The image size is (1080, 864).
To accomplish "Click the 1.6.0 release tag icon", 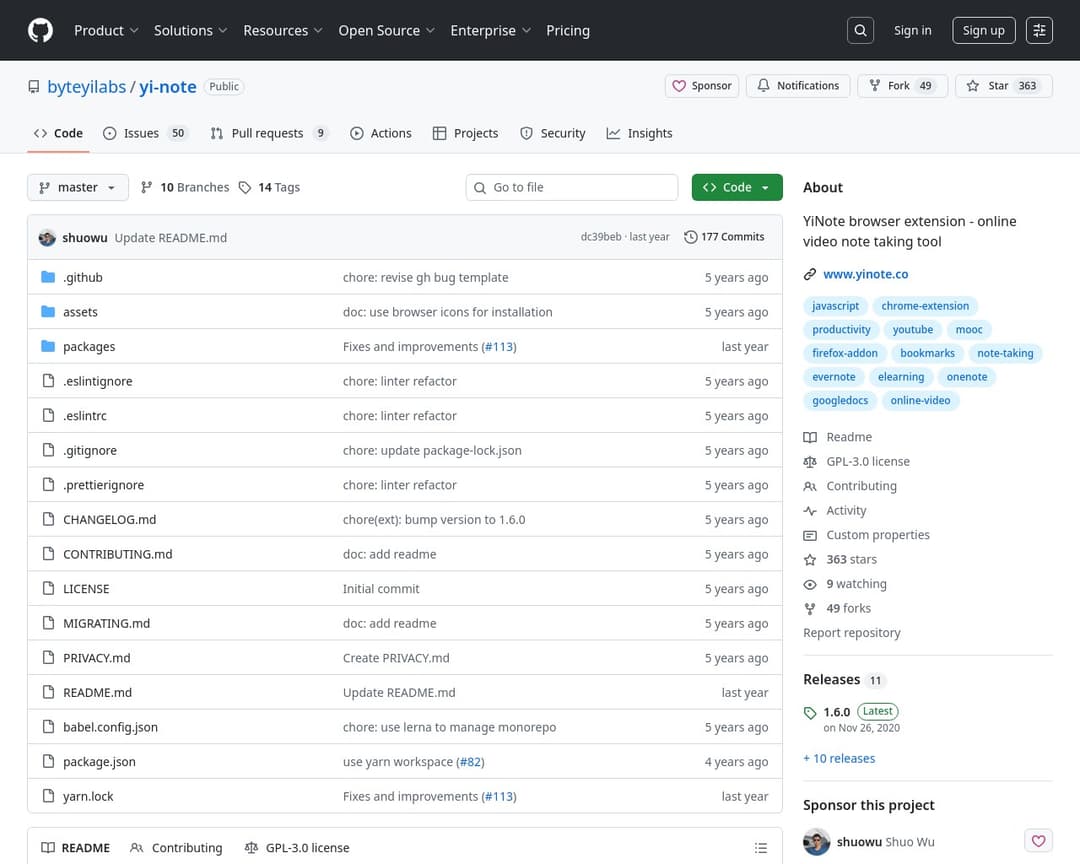I will pos(810,712).
